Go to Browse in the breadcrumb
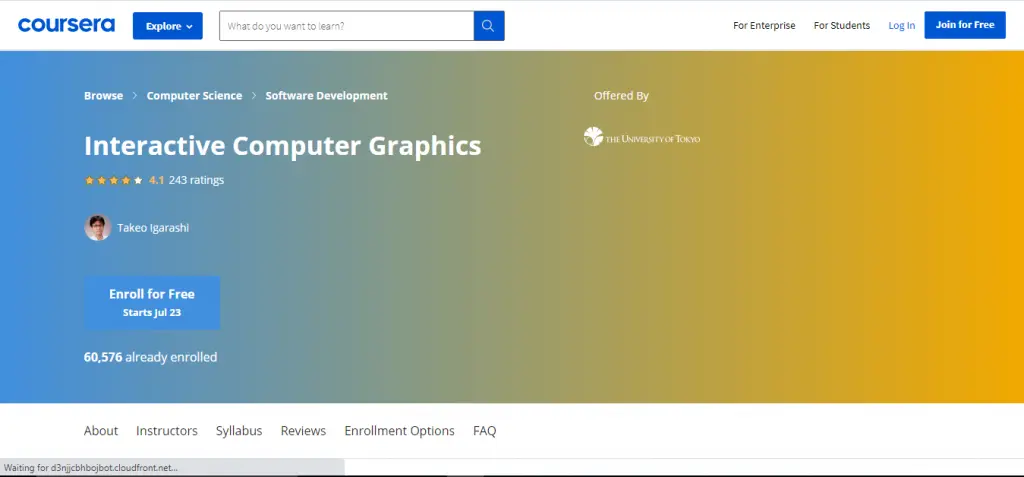 pos(103,96)
